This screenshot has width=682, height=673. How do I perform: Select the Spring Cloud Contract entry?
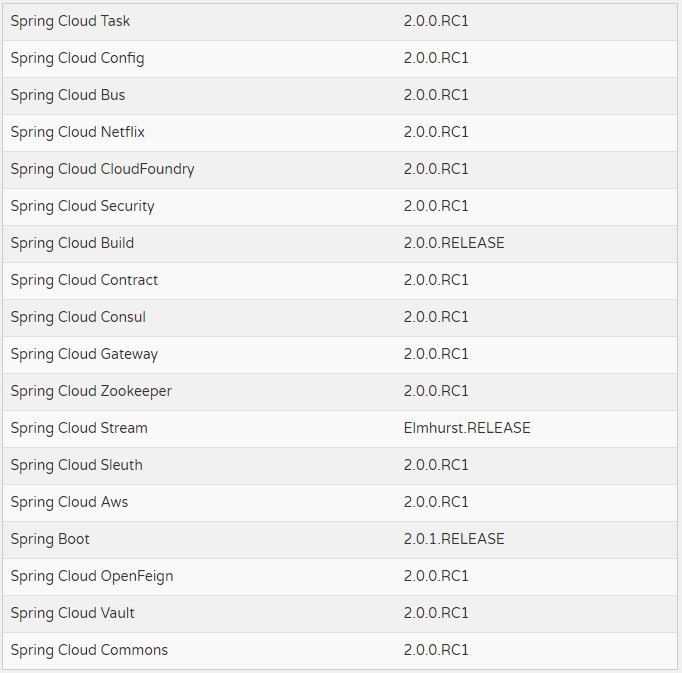[84, 280]
